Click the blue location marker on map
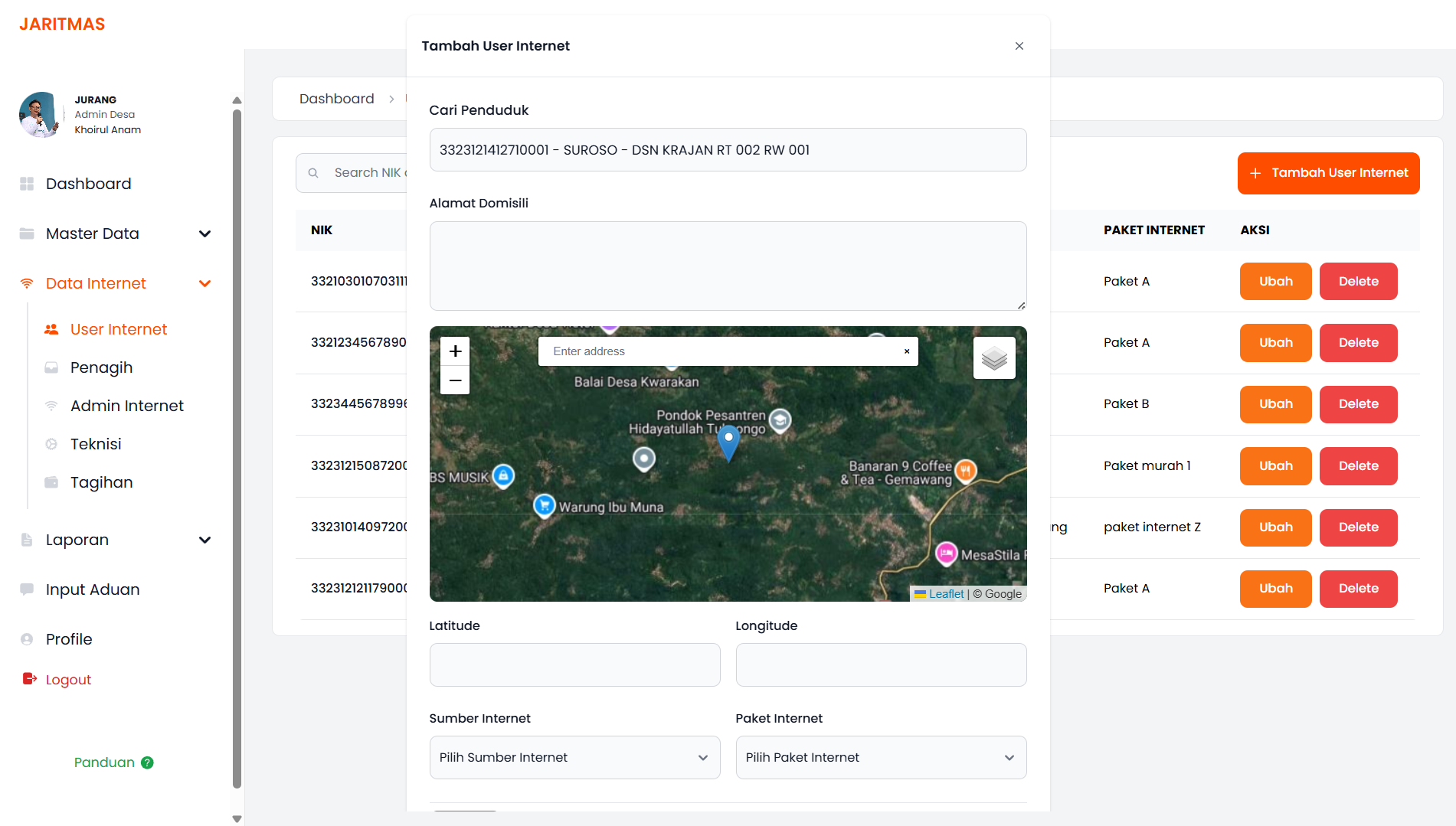 click(x=728, y=441)
